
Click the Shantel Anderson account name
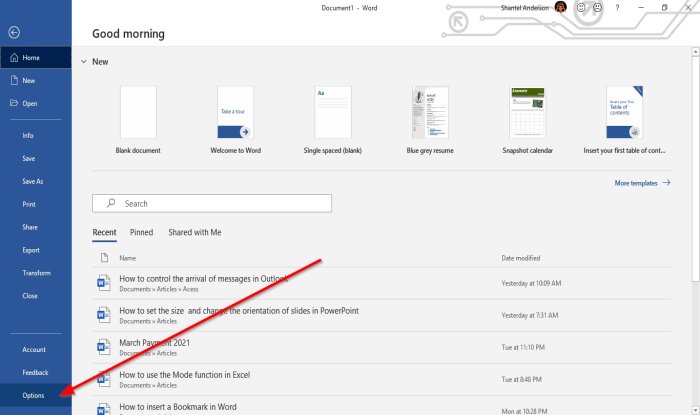tap(525, 8)
